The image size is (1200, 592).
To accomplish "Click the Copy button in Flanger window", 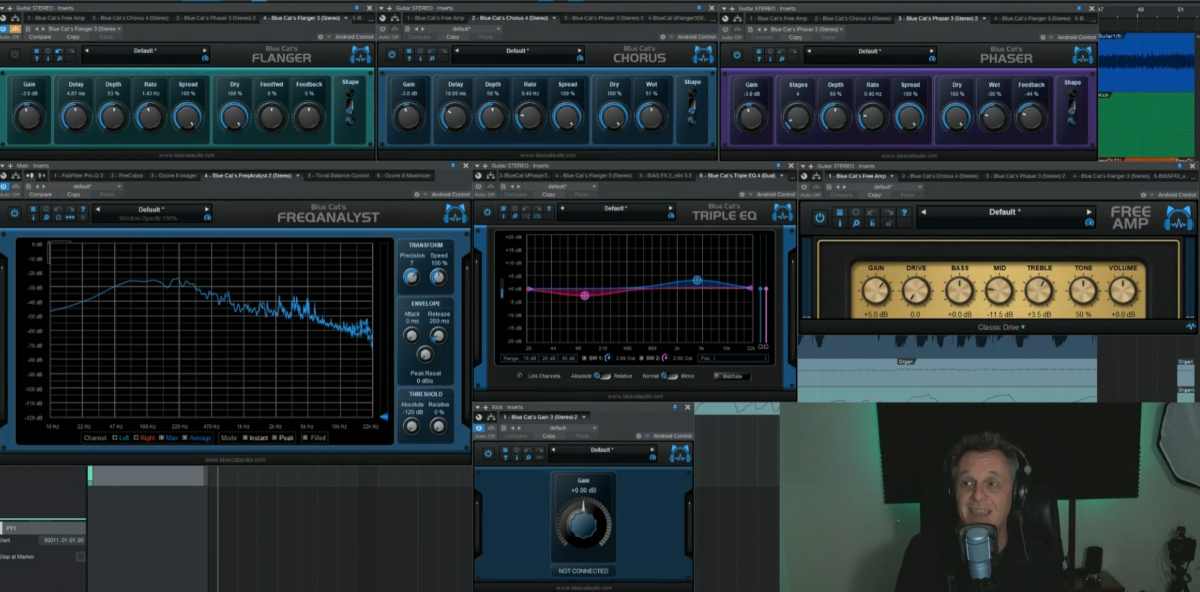I will [72, 36].
